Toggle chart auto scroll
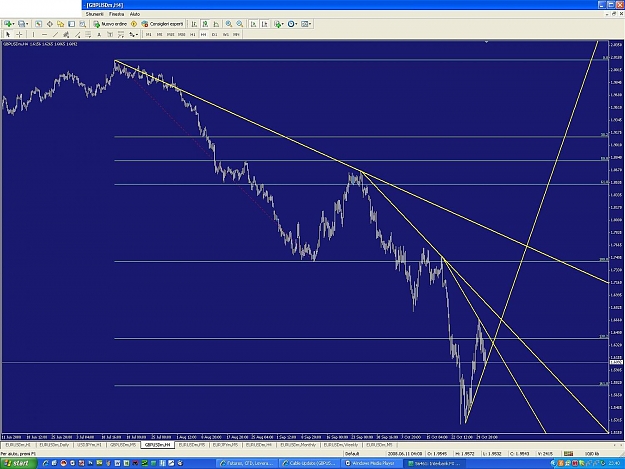The image size is (625, 469). (x=253, y=24)
